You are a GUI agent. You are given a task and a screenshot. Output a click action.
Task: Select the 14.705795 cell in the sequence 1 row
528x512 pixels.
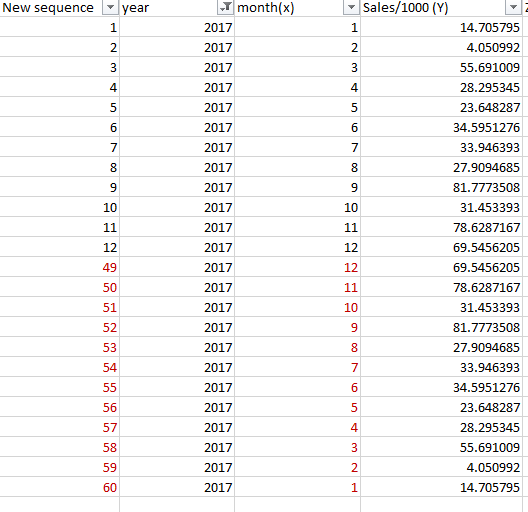[x=441, y=27]
